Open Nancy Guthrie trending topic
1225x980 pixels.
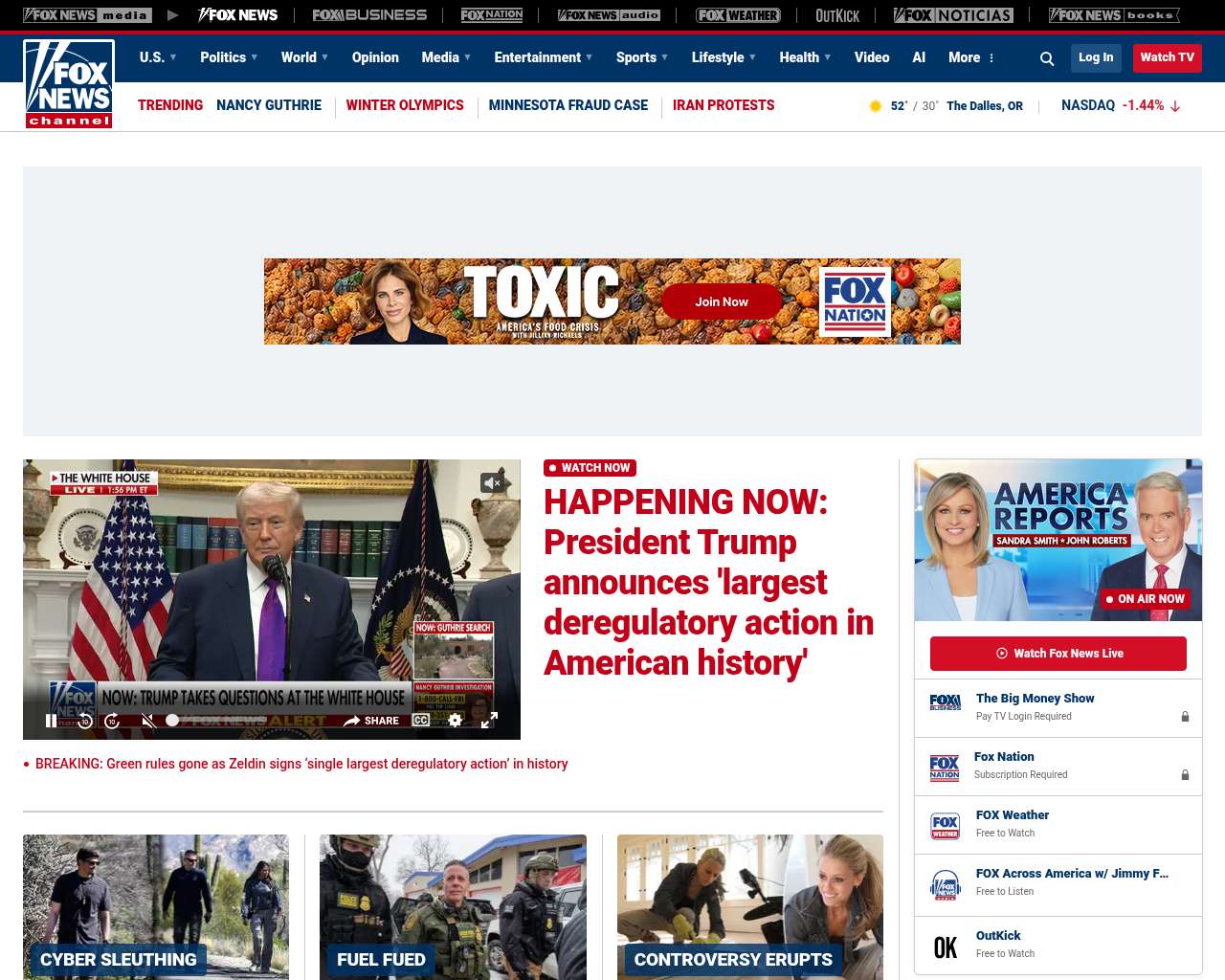coord(269,105)
